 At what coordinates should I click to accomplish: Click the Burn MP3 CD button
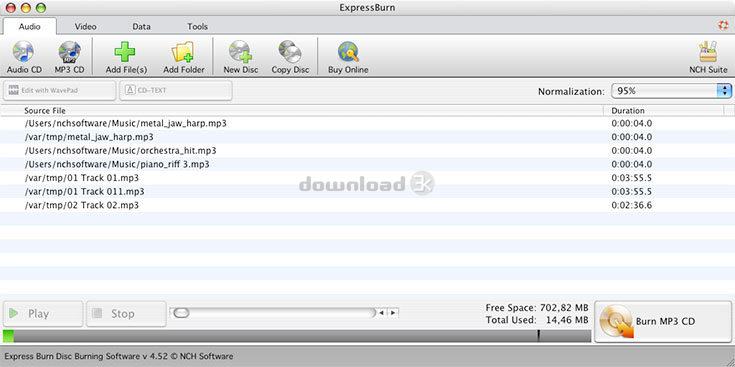tap(663, 322)
